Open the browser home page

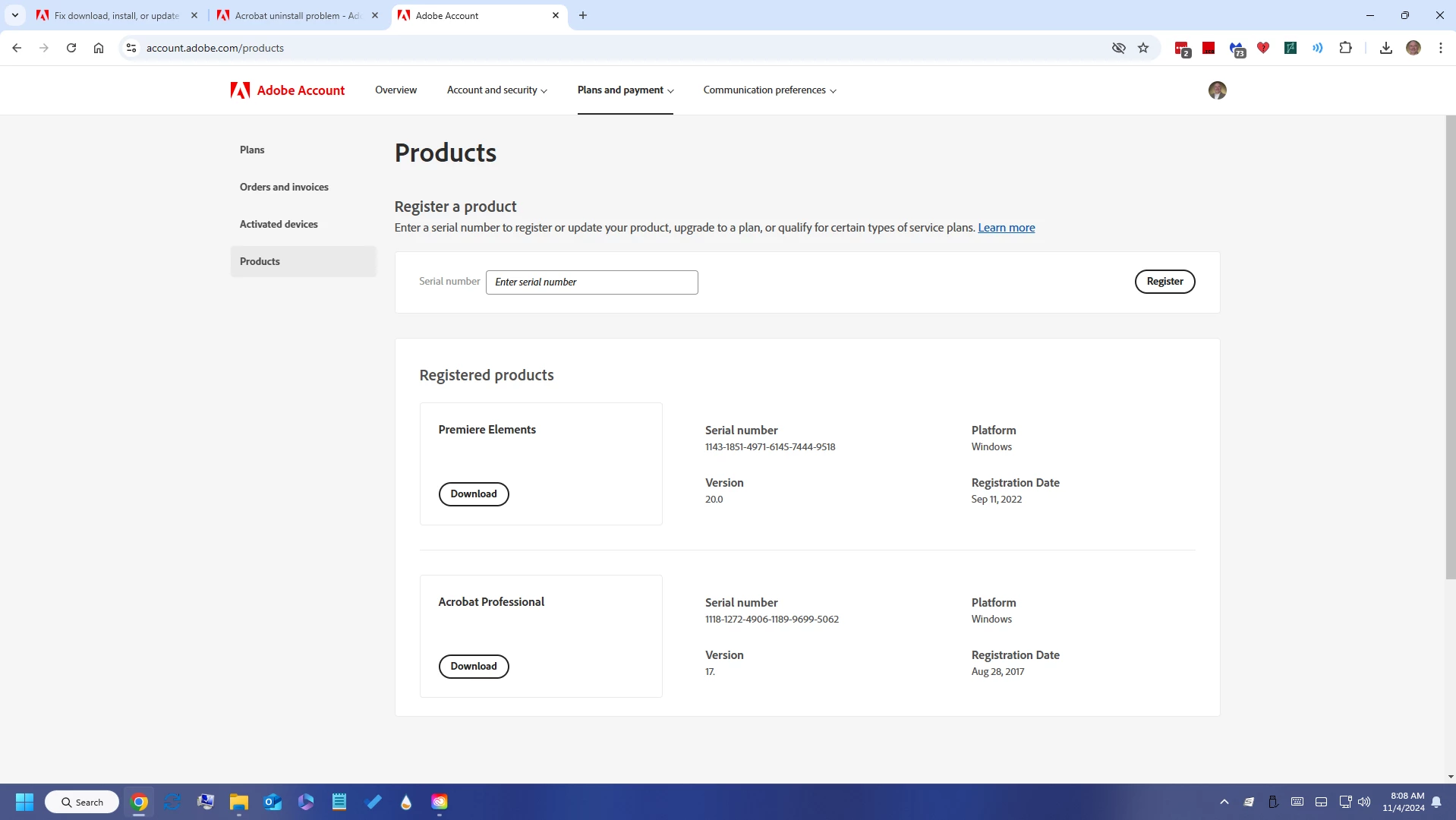(x=99, y=48)
